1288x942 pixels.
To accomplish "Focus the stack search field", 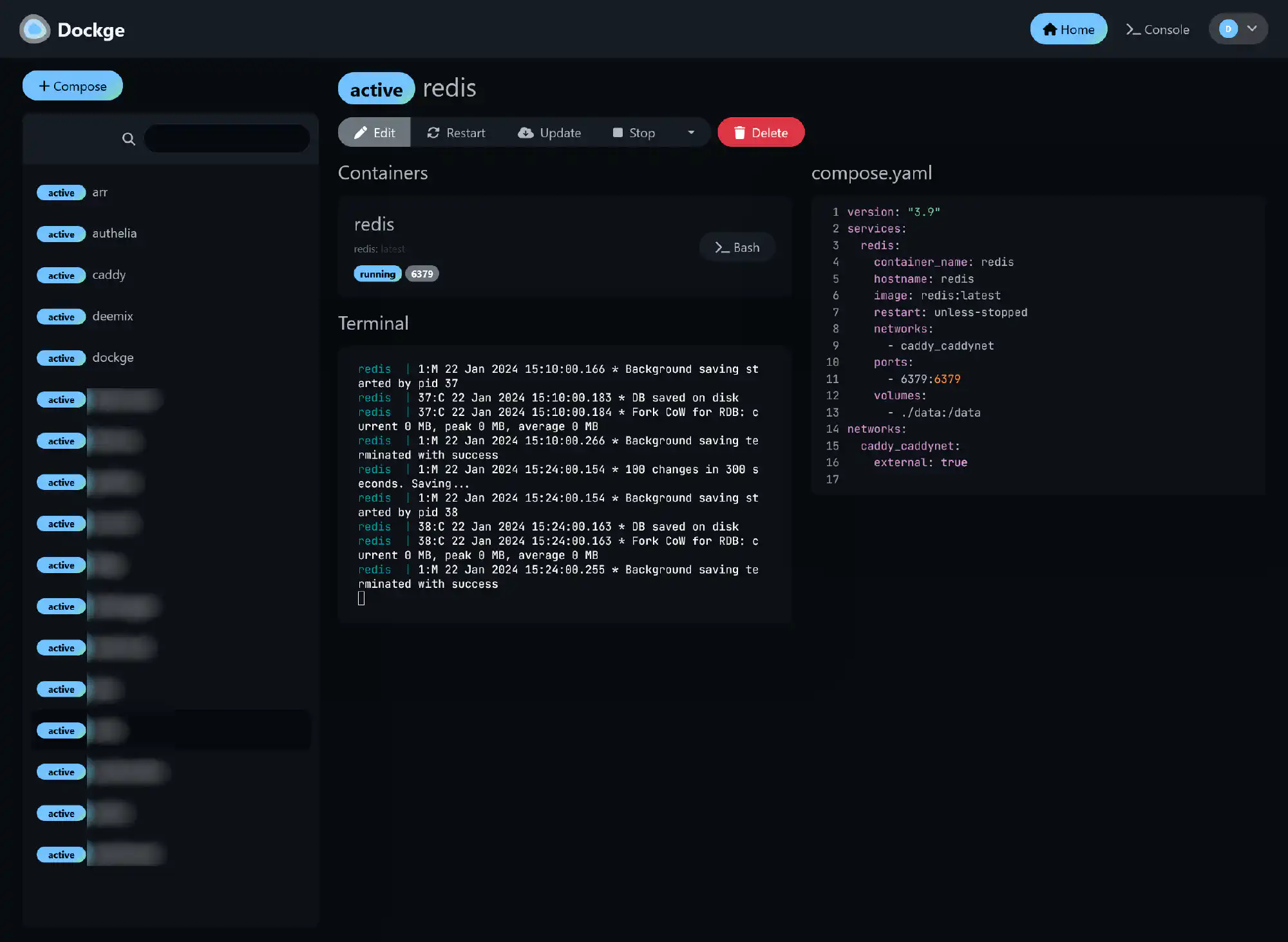I will (x=227, y=138).
